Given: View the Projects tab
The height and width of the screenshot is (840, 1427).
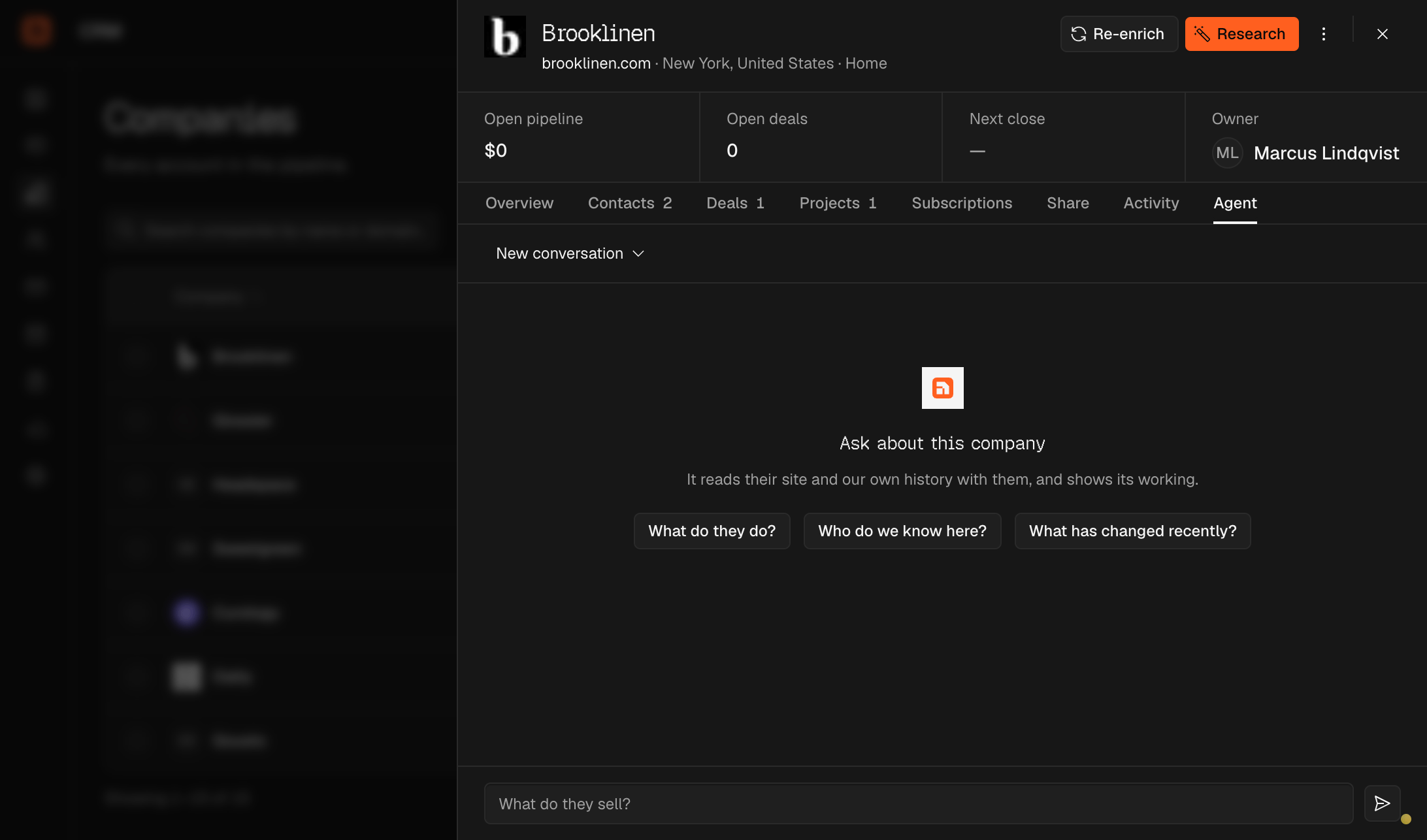Looking at the screenshot, I should 838,203.
